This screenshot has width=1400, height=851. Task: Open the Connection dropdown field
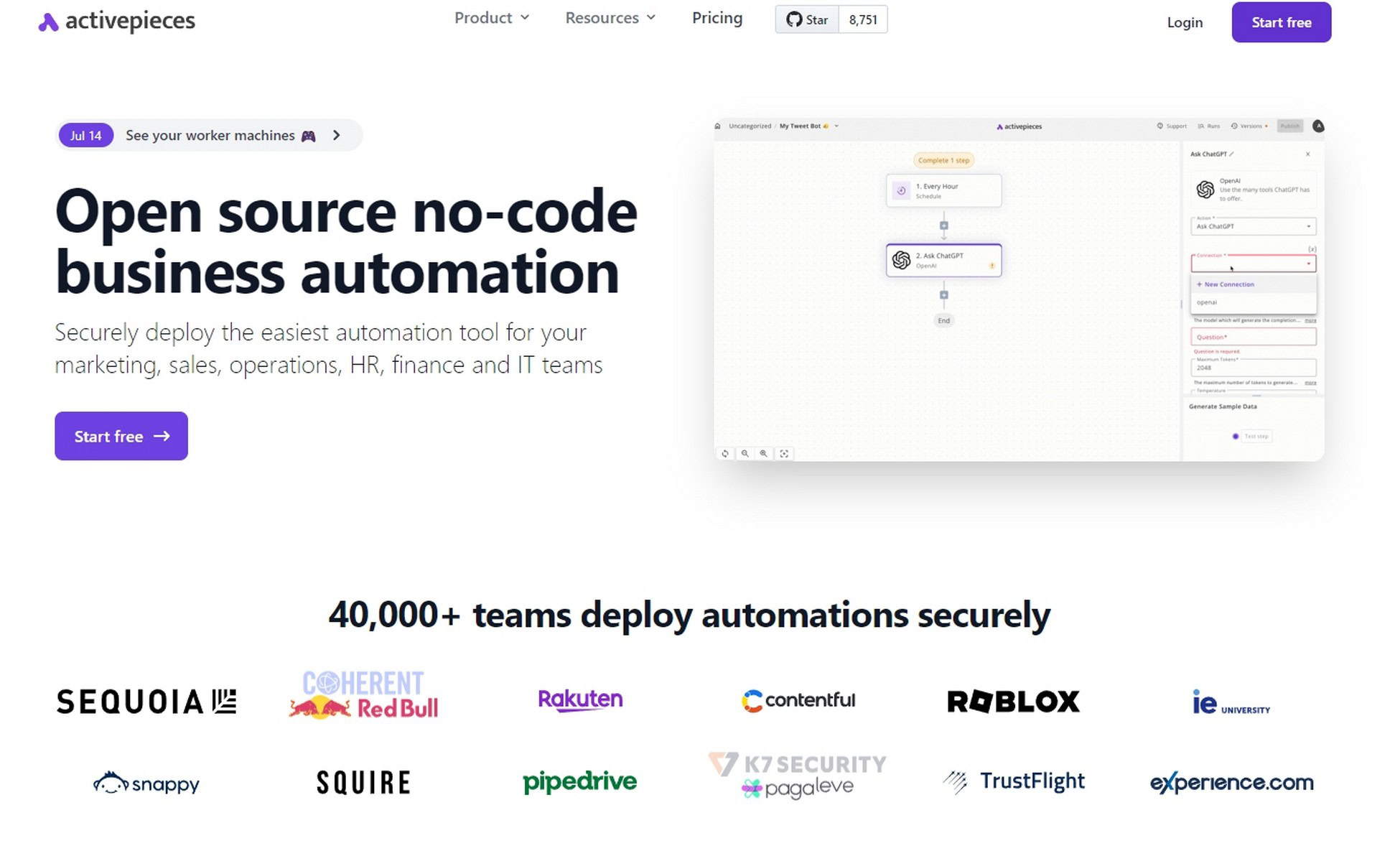point(1253,264)
